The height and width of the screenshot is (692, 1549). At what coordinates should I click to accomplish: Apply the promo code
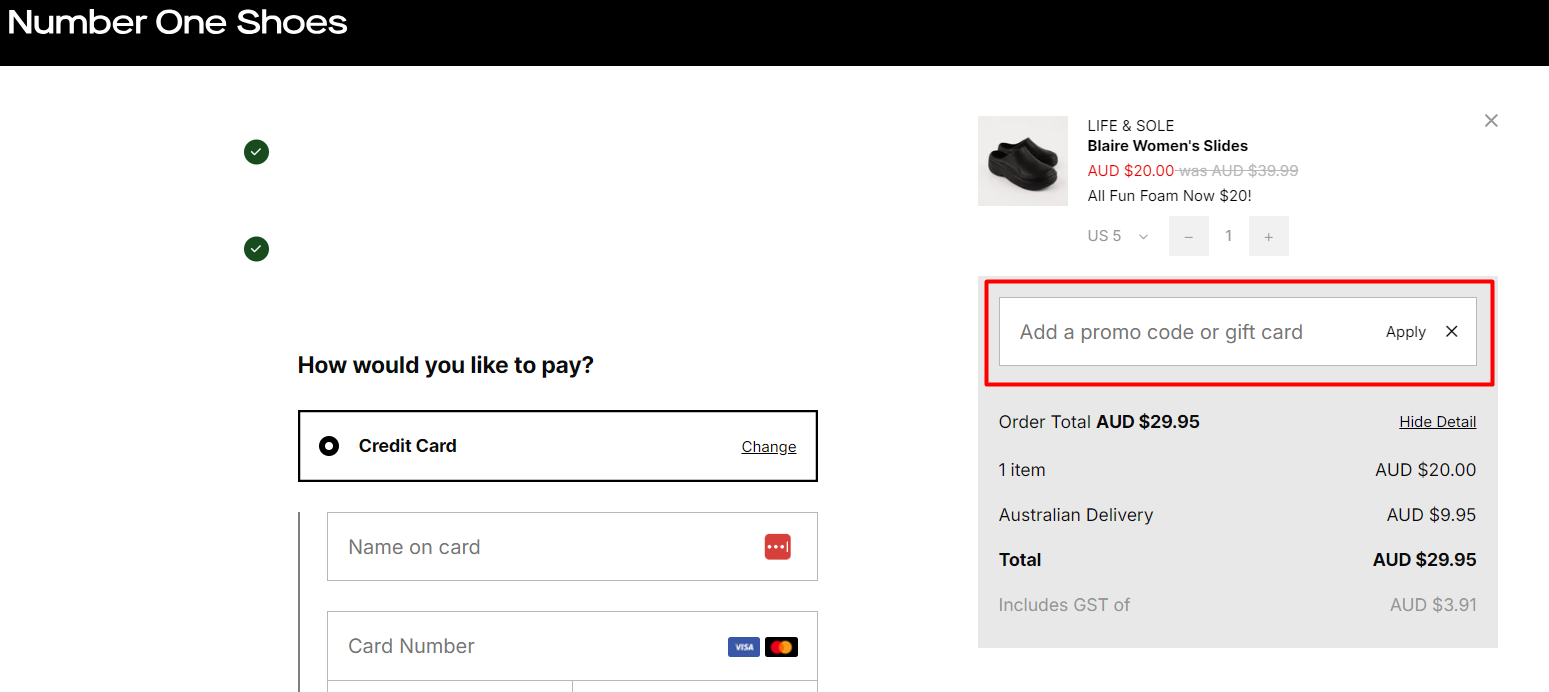click(1405, 332)
